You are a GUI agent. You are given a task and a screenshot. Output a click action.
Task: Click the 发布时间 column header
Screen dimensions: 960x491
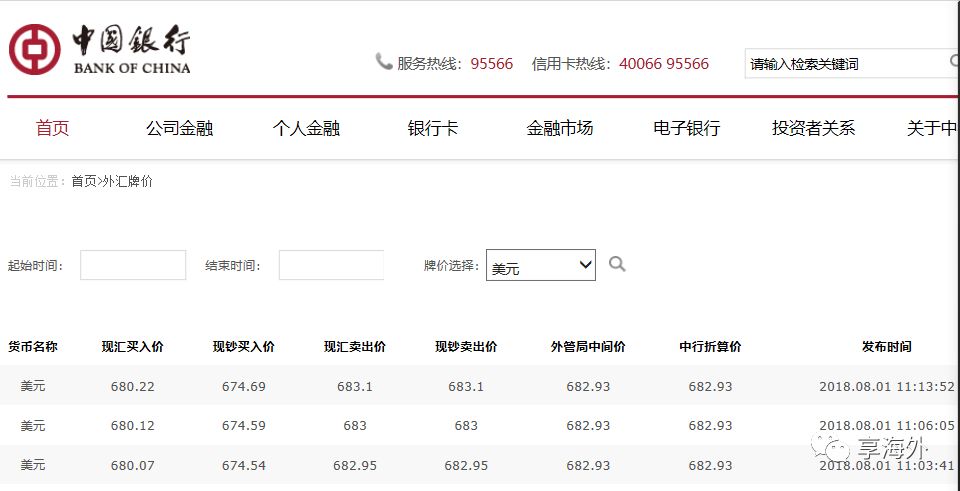click(887, 347)
